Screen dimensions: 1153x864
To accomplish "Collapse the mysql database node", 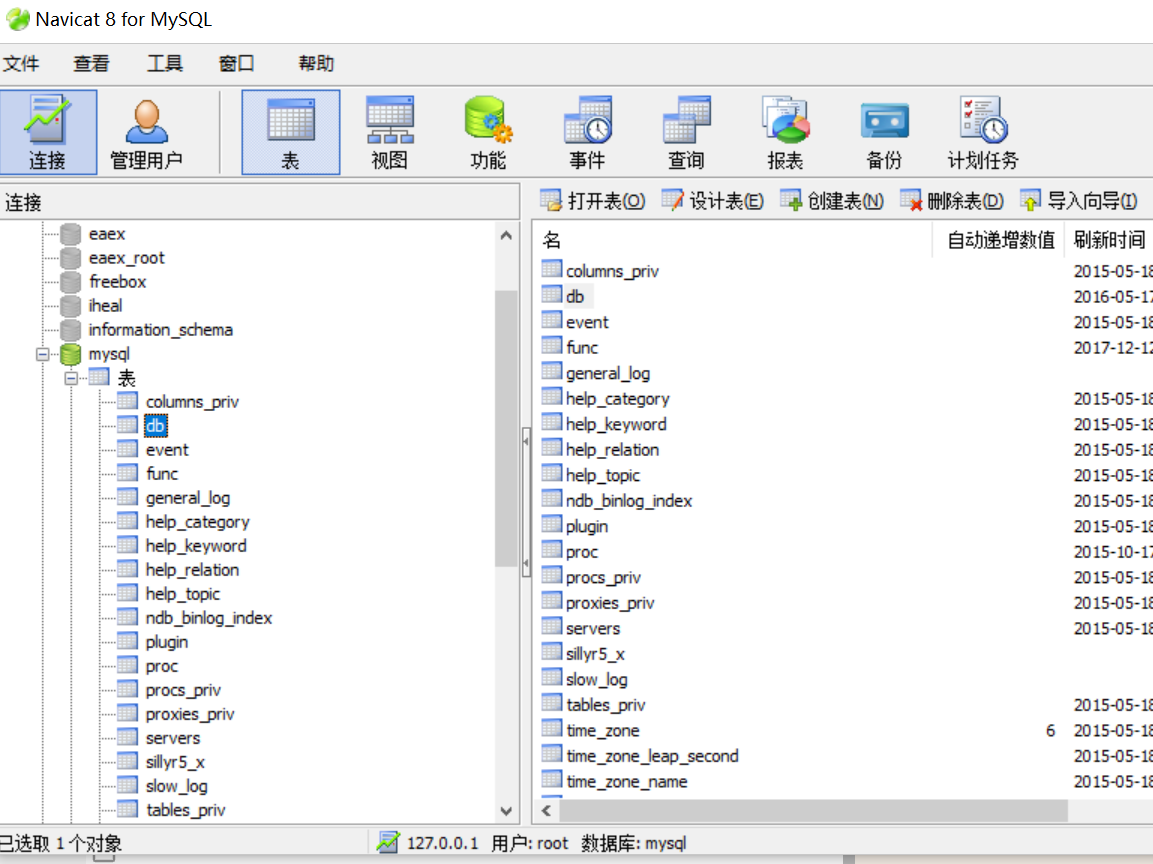I will pos(43,354).
